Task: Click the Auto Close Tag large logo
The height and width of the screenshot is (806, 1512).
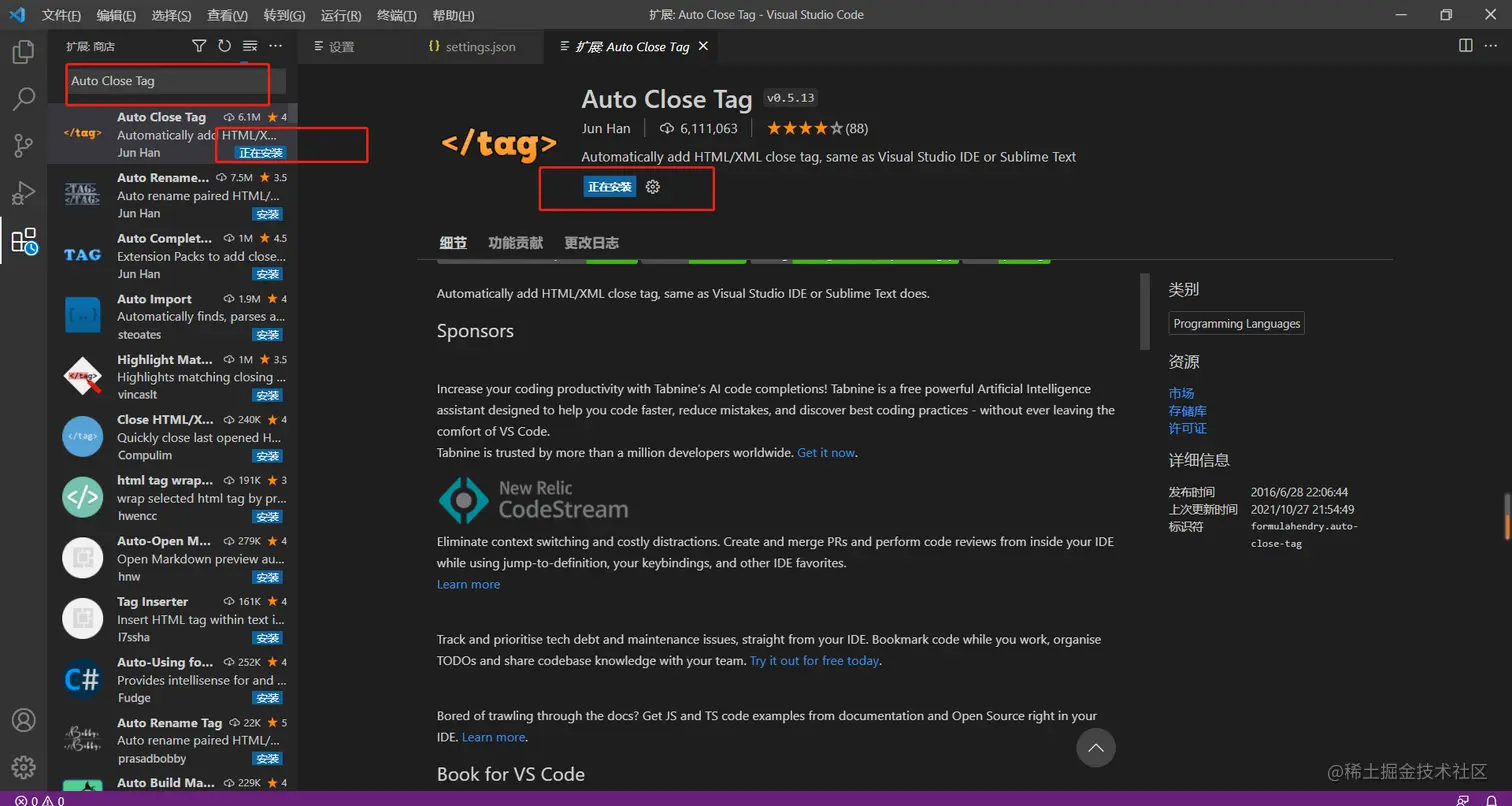Action: pyautogui.click(x=499, y=145)
